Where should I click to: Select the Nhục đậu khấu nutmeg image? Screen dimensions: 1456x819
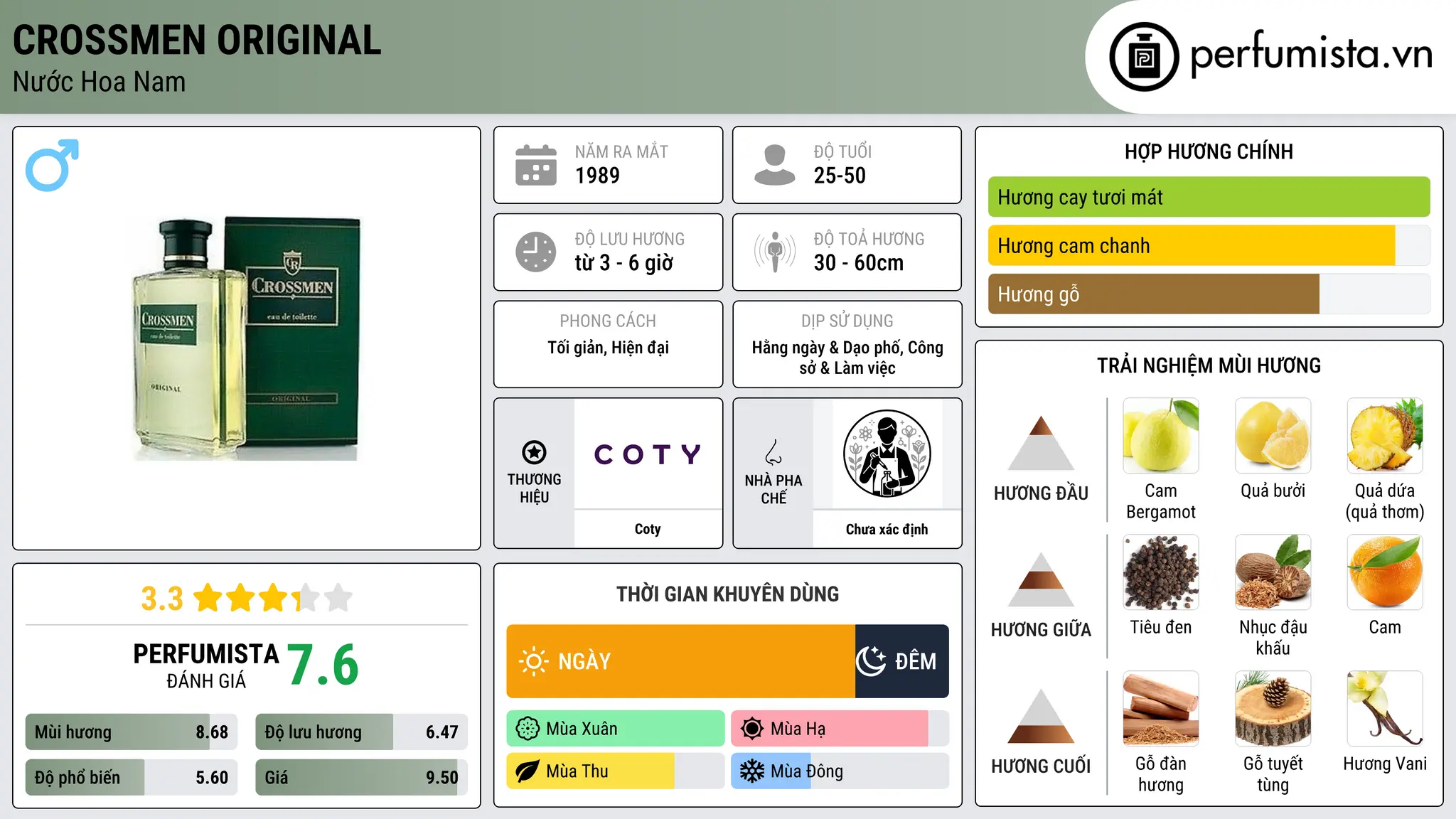(x=1273, y=572)
